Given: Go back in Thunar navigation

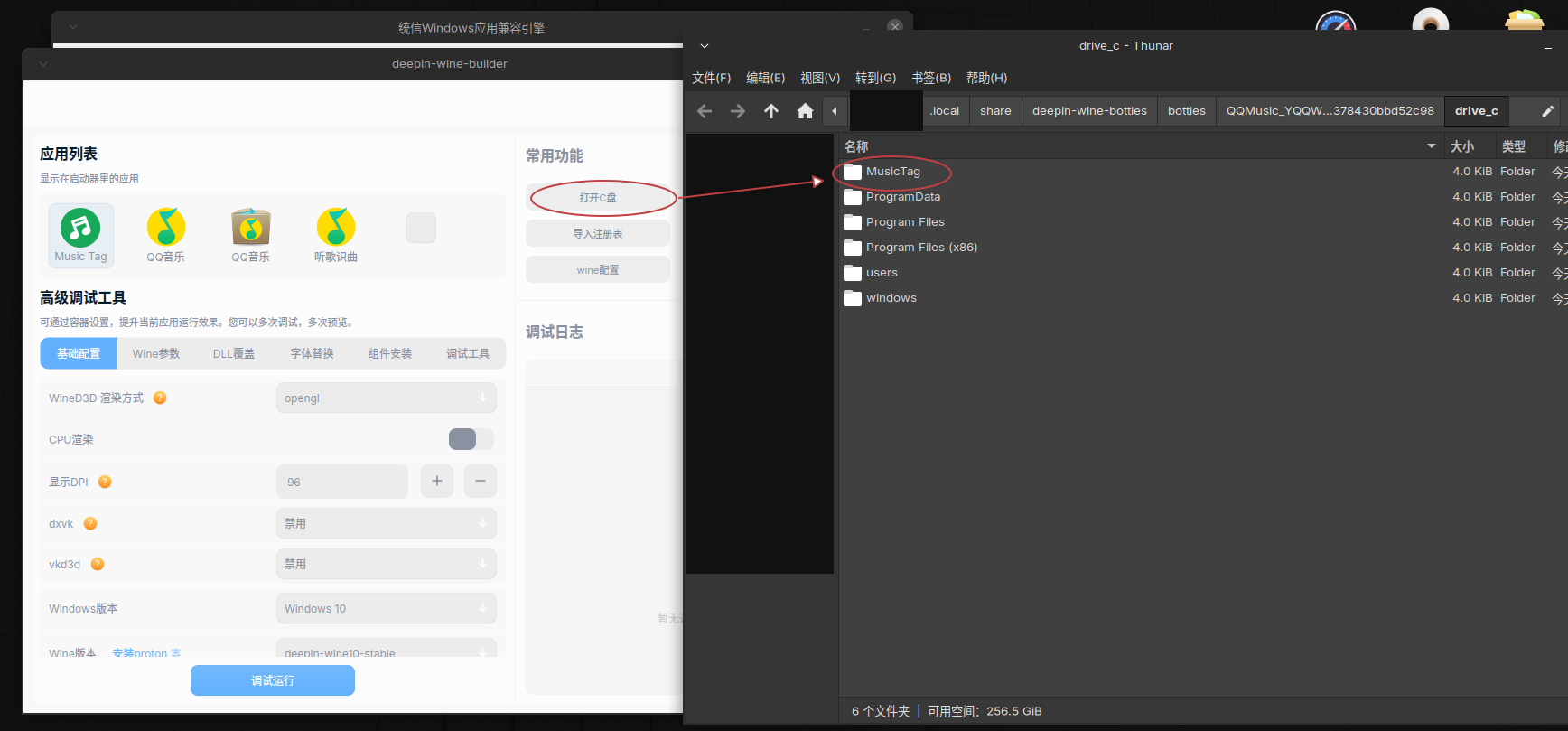Looking at the screenshot, I should point(705,111).
